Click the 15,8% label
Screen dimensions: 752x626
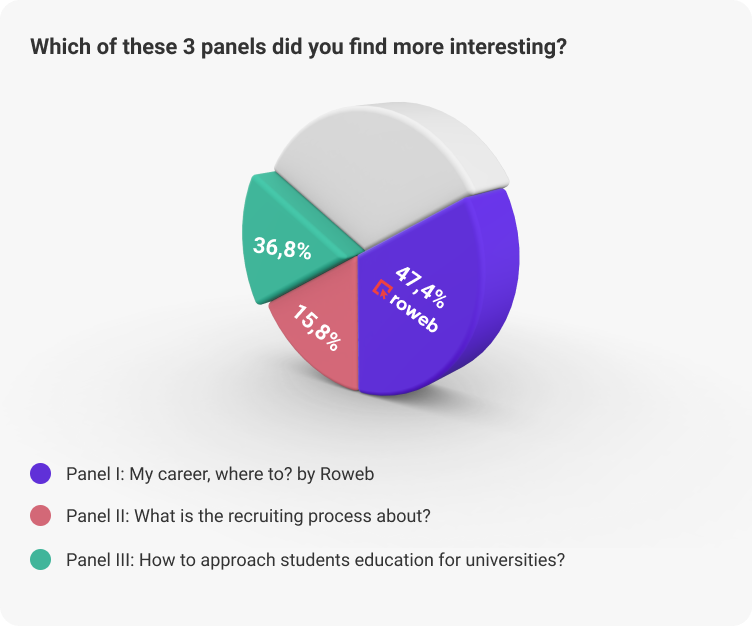coord(317,329)
